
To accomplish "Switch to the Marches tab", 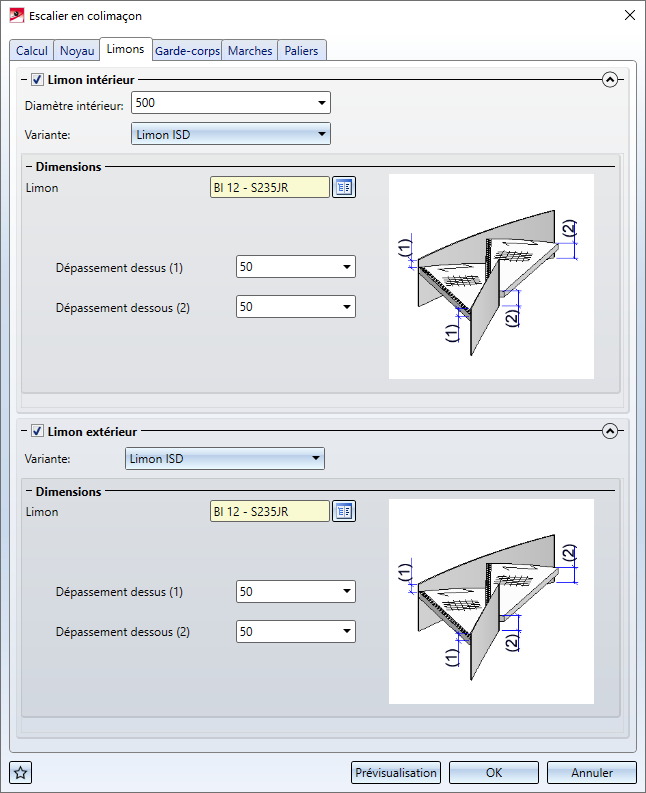I will pyautogui.click(x=250, y=51).
